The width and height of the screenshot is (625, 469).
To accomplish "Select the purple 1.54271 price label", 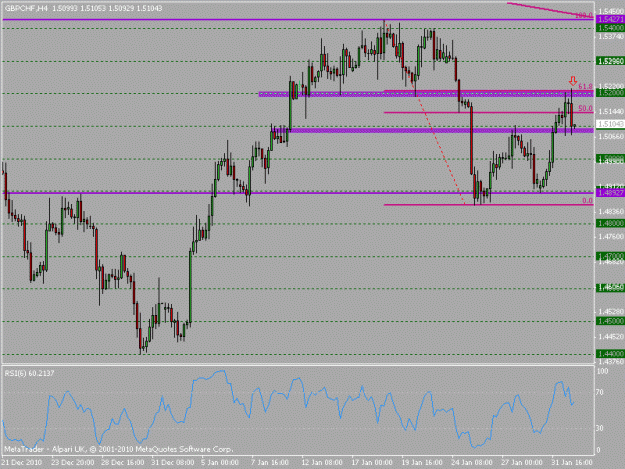I will (611, 20).
